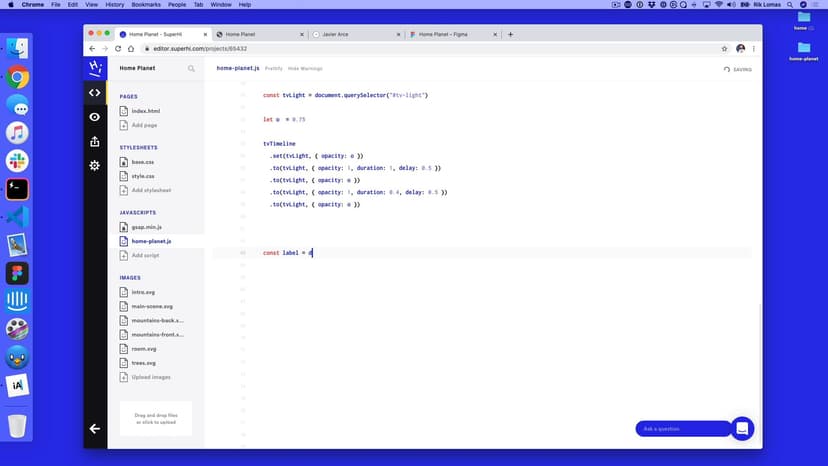Open the Chrome profile avatar menu
Viewport: 828px width, 466px height.
click(x=740, y=48)
